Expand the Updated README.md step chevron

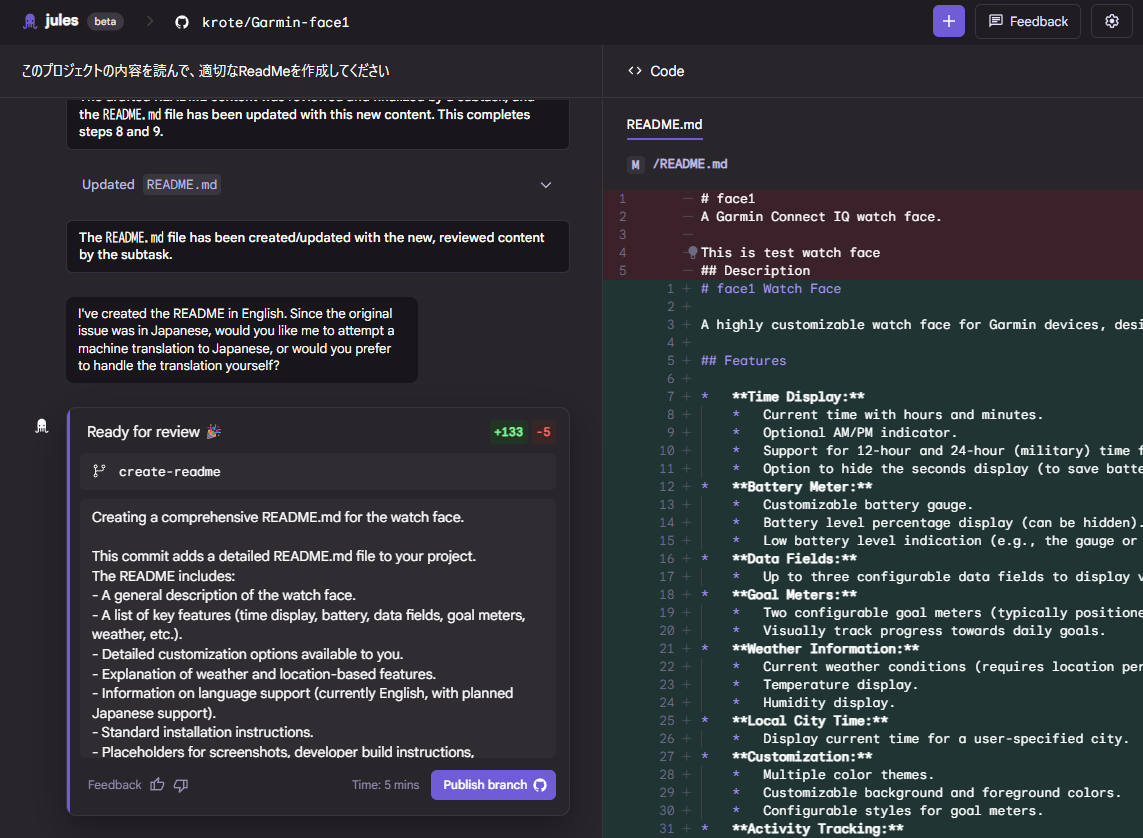545,185
